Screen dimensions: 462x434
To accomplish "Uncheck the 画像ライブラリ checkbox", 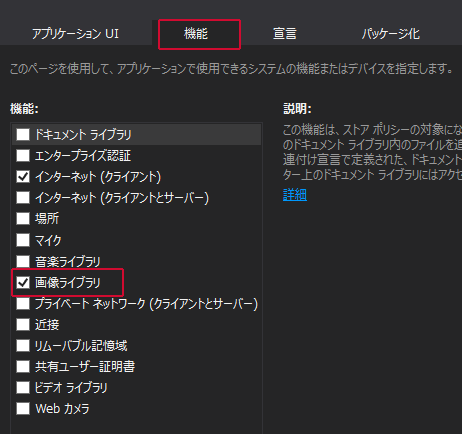I will tap(23, 283).
